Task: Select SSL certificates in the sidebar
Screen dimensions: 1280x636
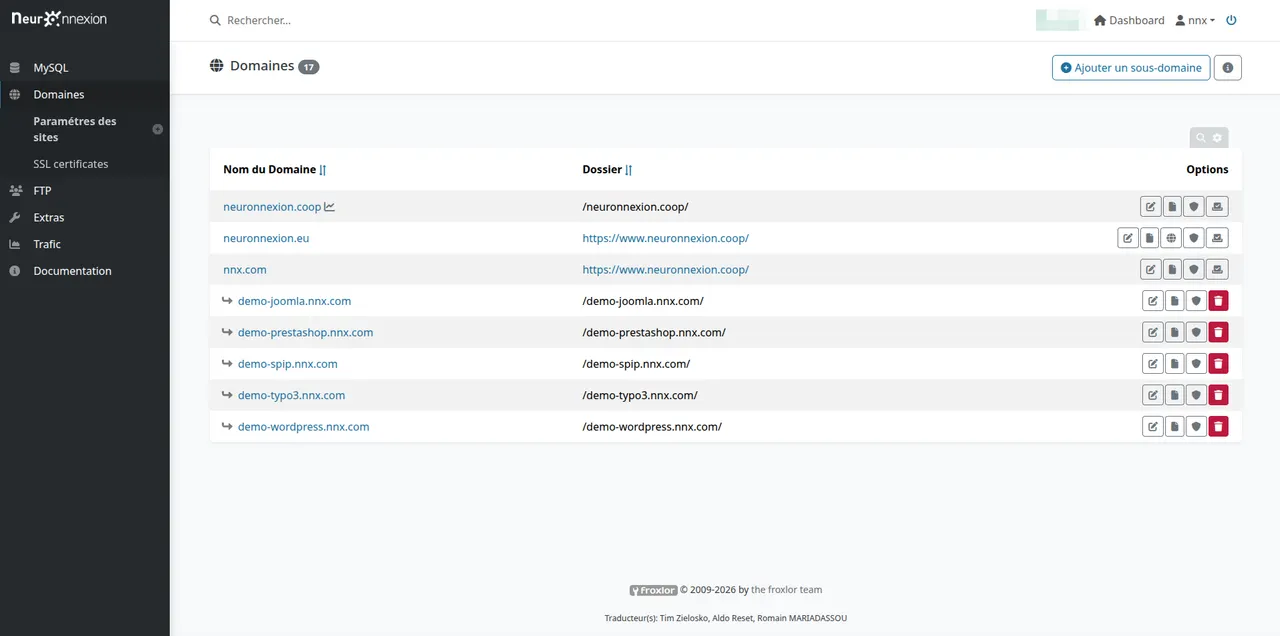Action: coord(71,164)
